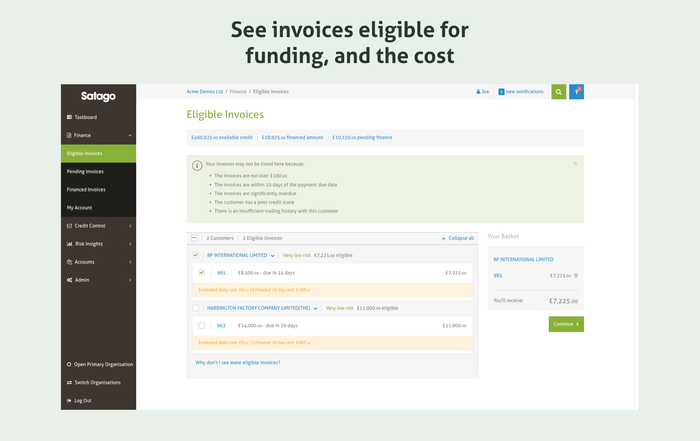Viewport: 700px width, 441px height.
Task: Toggle the select-all invoices checkbox
Action: [x=194, y=238]
